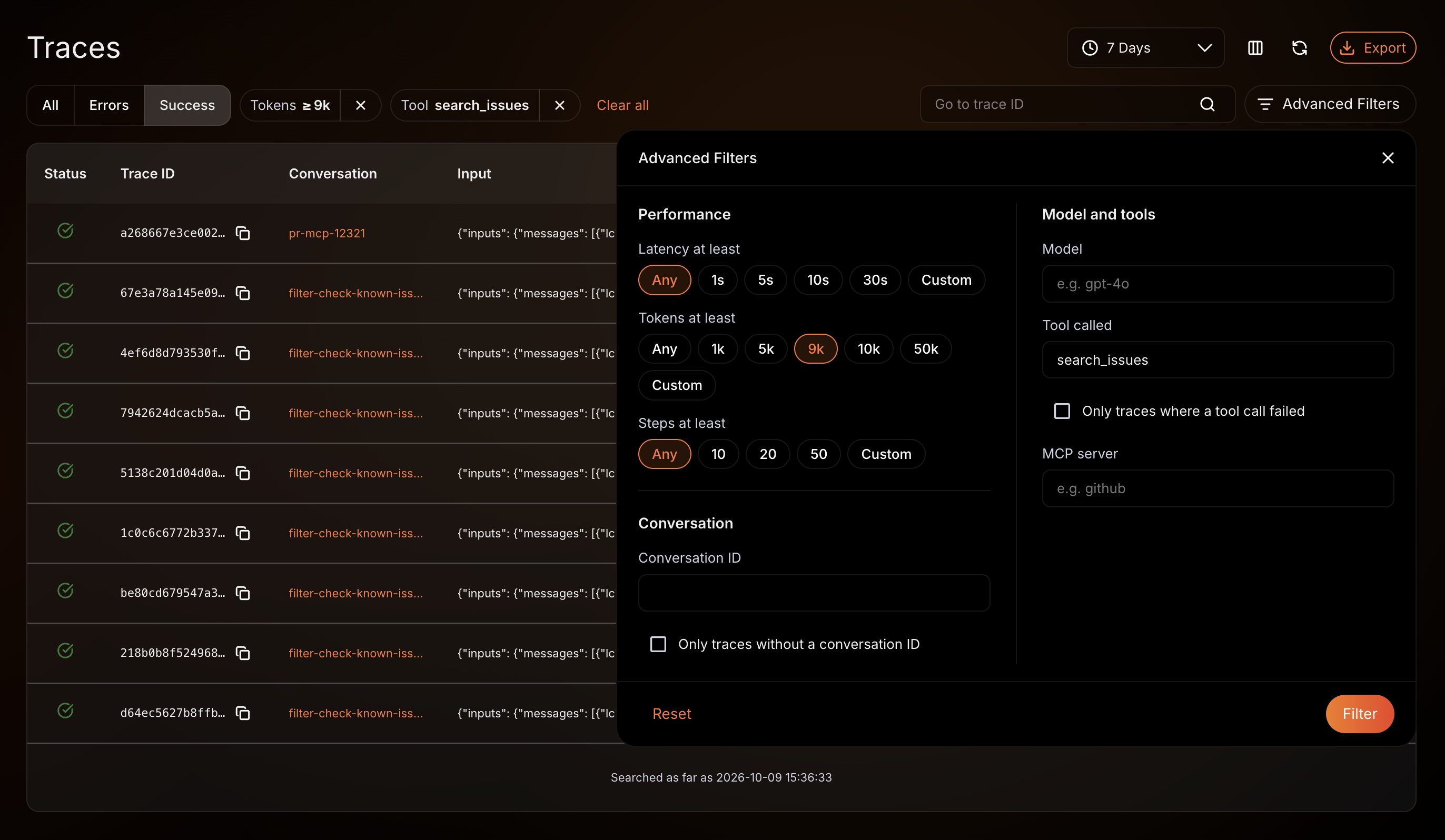
Task: Click the Model text input
Action: [x=1218, y=284]
